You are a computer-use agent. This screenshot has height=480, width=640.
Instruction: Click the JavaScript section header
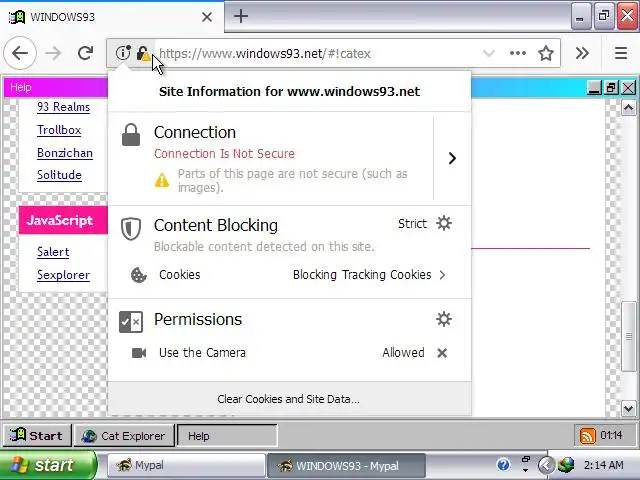pyautogui.click(x=63, y=220)
